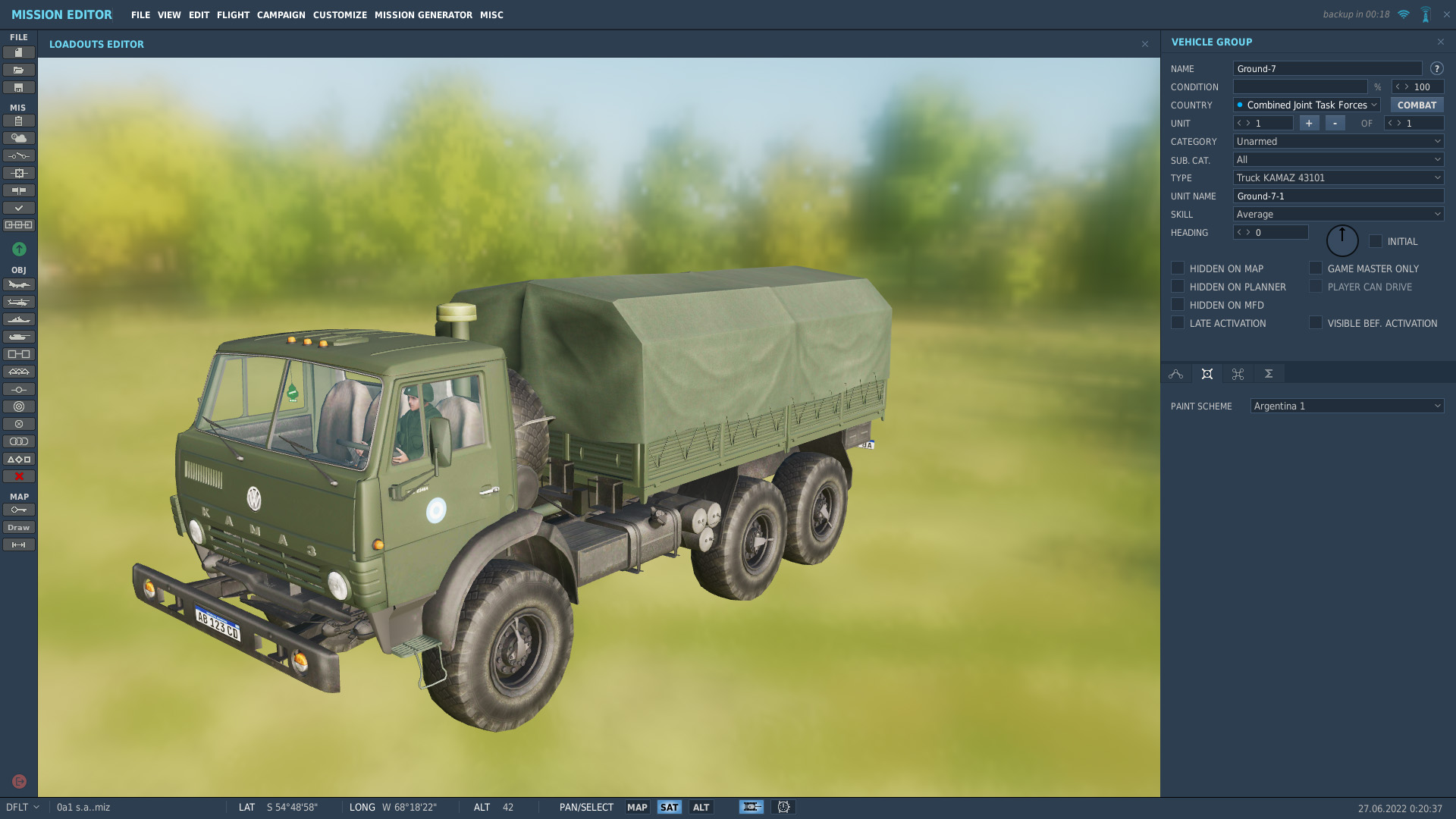Open the weather cloud settings icon

pos(19,138)
